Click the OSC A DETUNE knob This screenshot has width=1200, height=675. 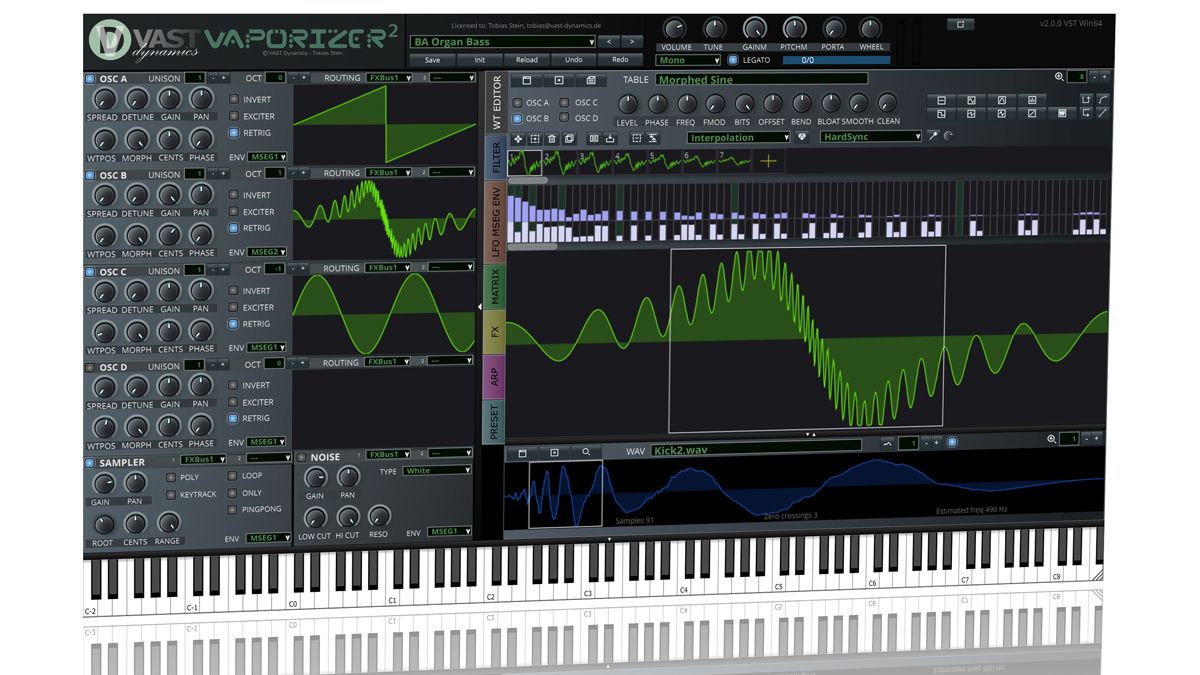pos(137,99)
